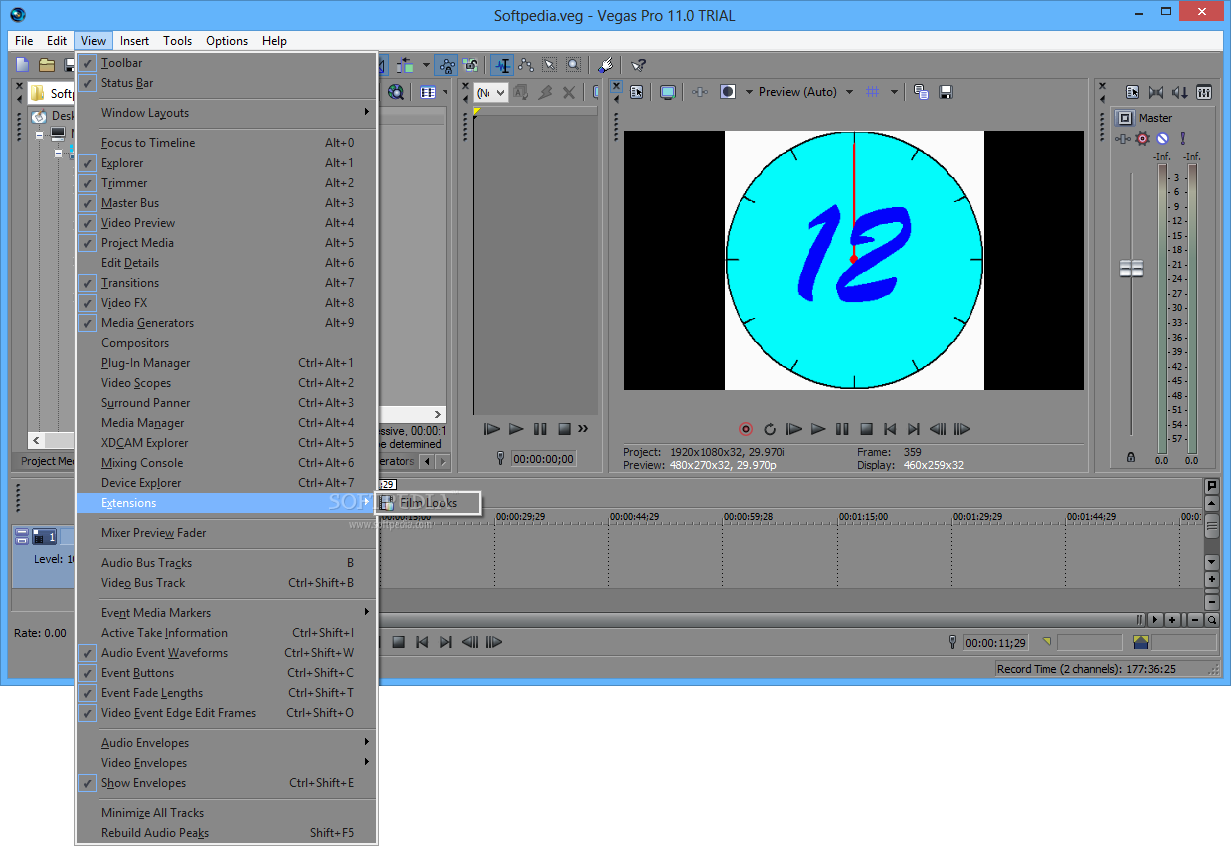Toggle Split Screen View icon
This screenshot has height=846, width=1231.
click(x=728, y=92)
